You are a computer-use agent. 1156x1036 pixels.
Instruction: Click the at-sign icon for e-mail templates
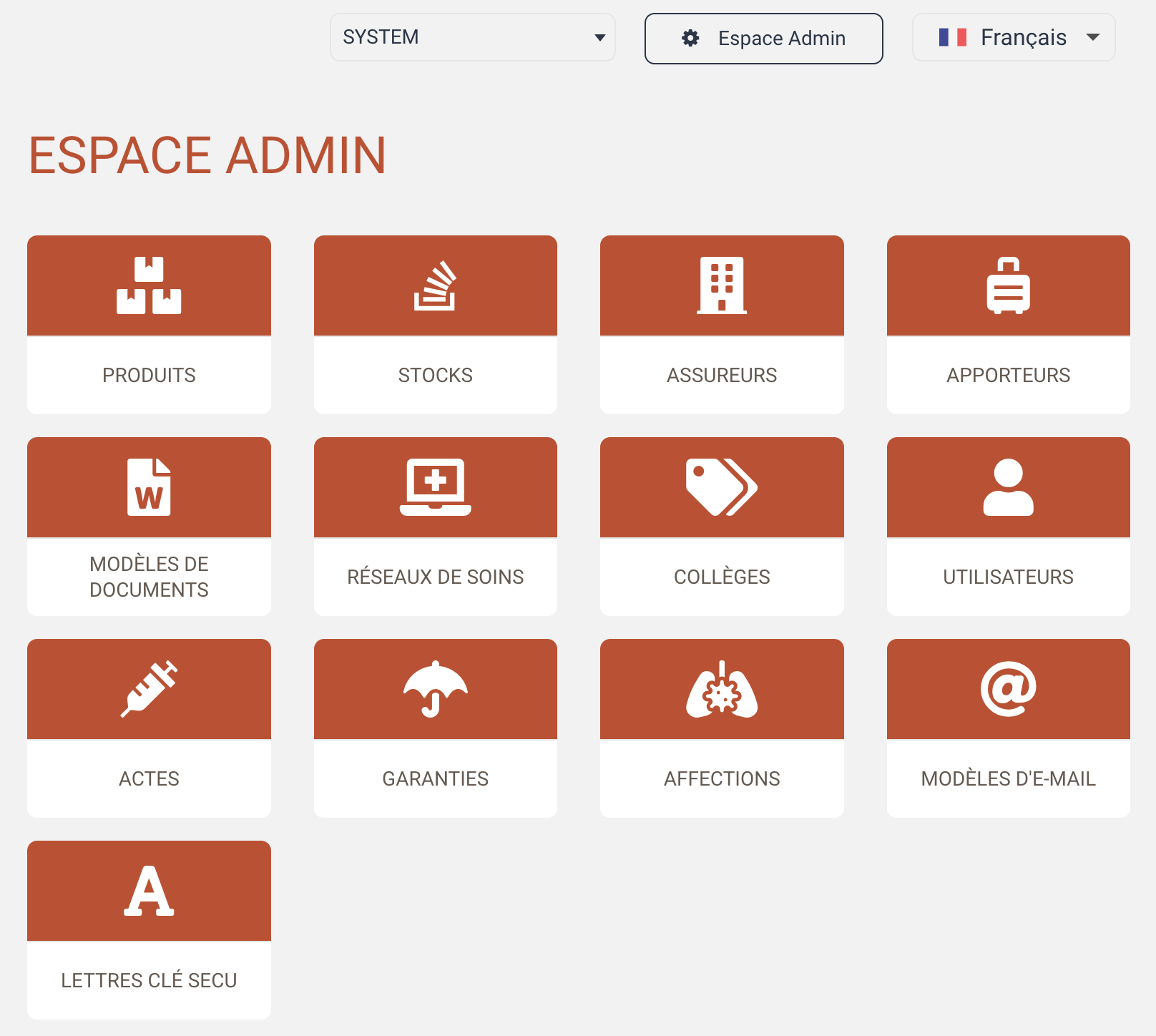click(1008, 689)
